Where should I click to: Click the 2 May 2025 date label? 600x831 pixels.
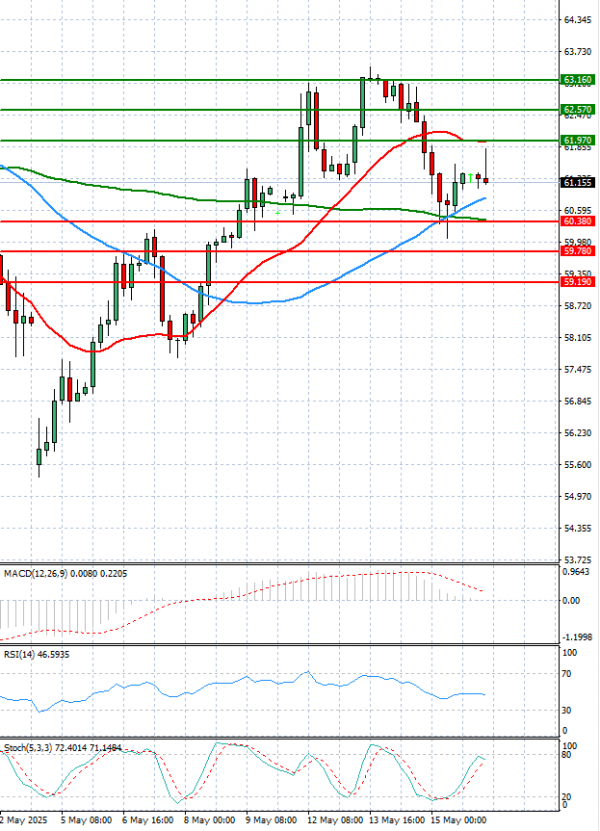[x=25, y=817]
